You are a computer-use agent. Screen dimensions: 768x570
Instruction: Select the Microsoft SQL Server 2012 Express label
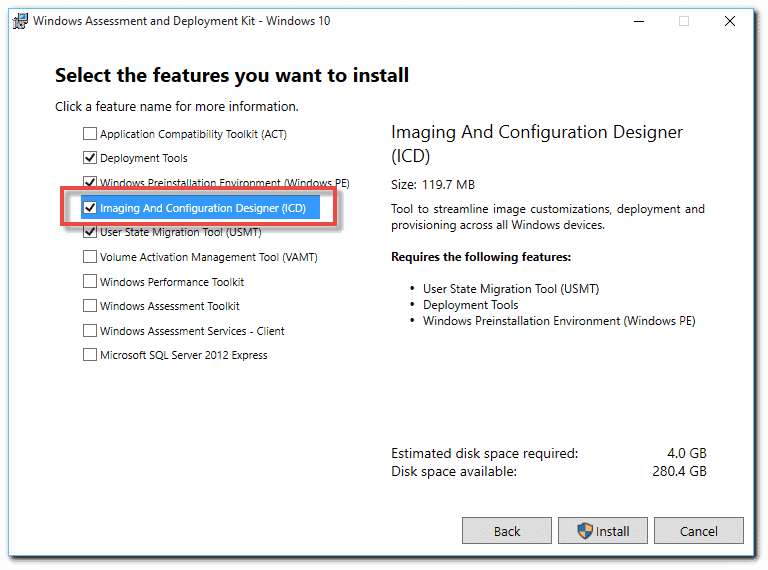click(184, 355)
